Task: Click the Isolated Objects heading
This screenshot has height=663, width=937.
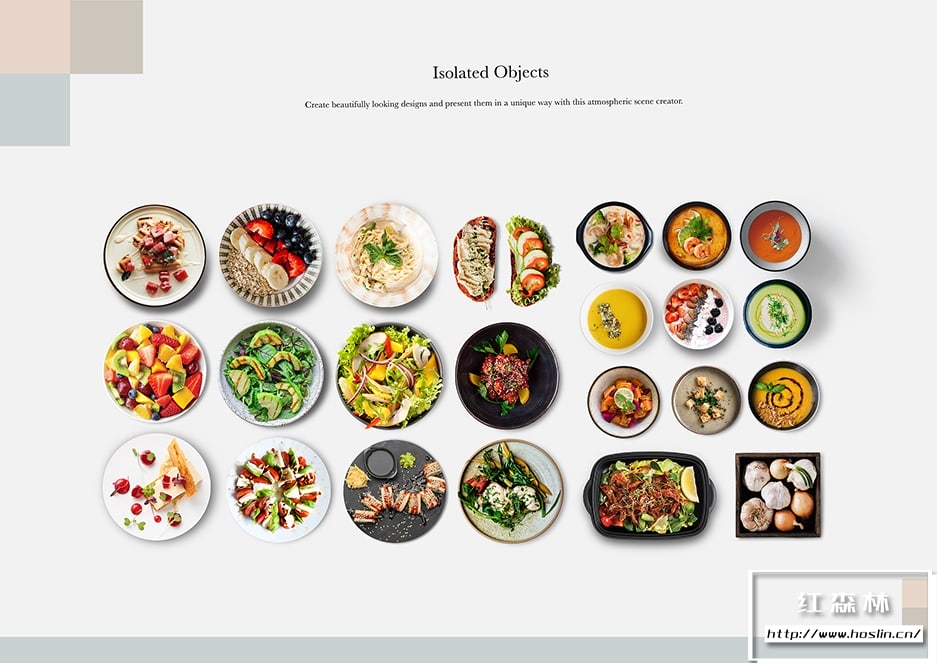Action: tap(491, 72)
